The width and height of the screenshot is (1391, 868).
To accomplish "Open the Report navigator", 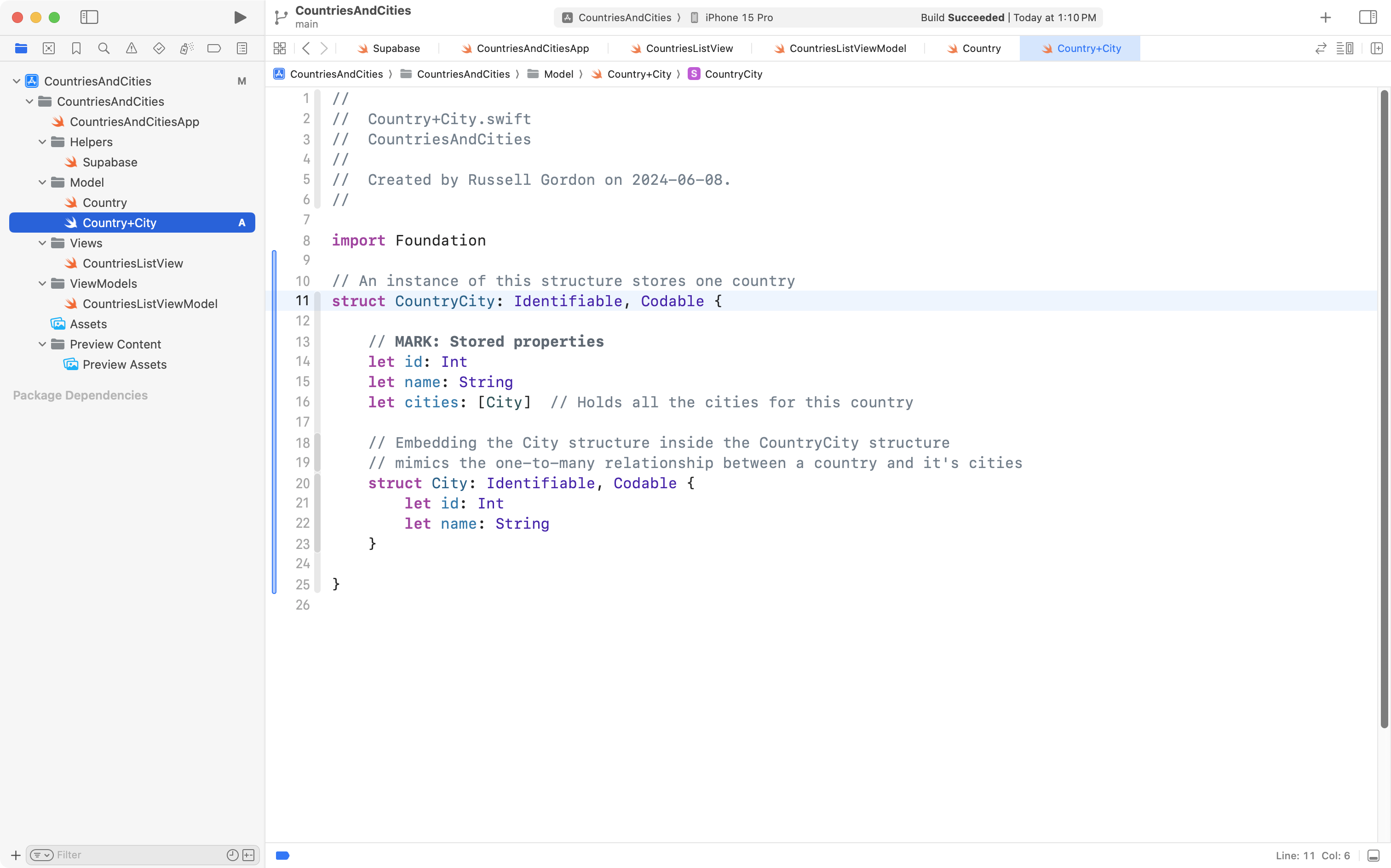I will 242,48.
